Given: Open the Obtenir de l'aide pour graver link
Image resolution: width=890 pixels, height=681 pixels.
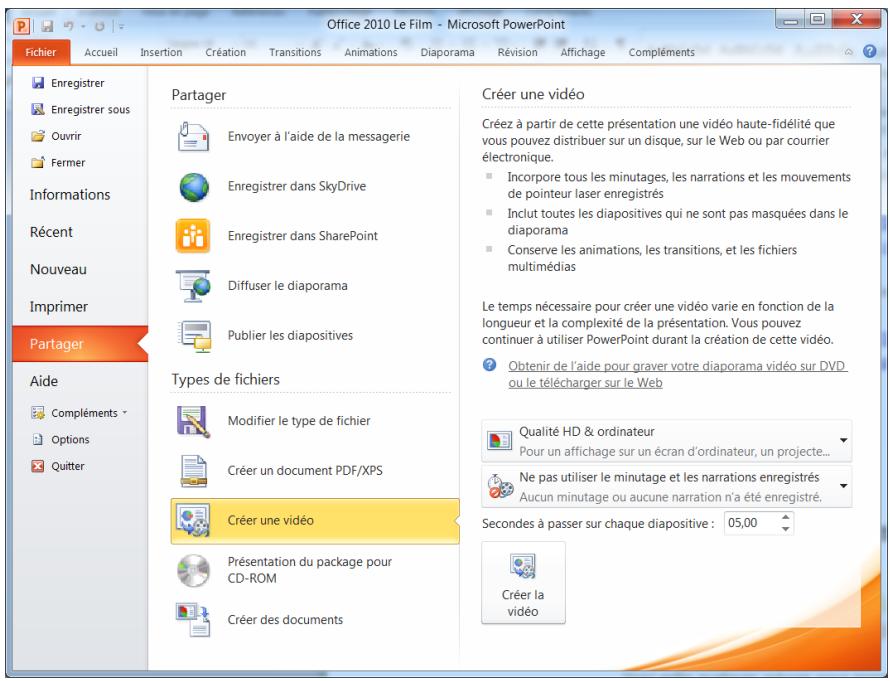Looking at the screenshot, I should (x=677, y=374).
